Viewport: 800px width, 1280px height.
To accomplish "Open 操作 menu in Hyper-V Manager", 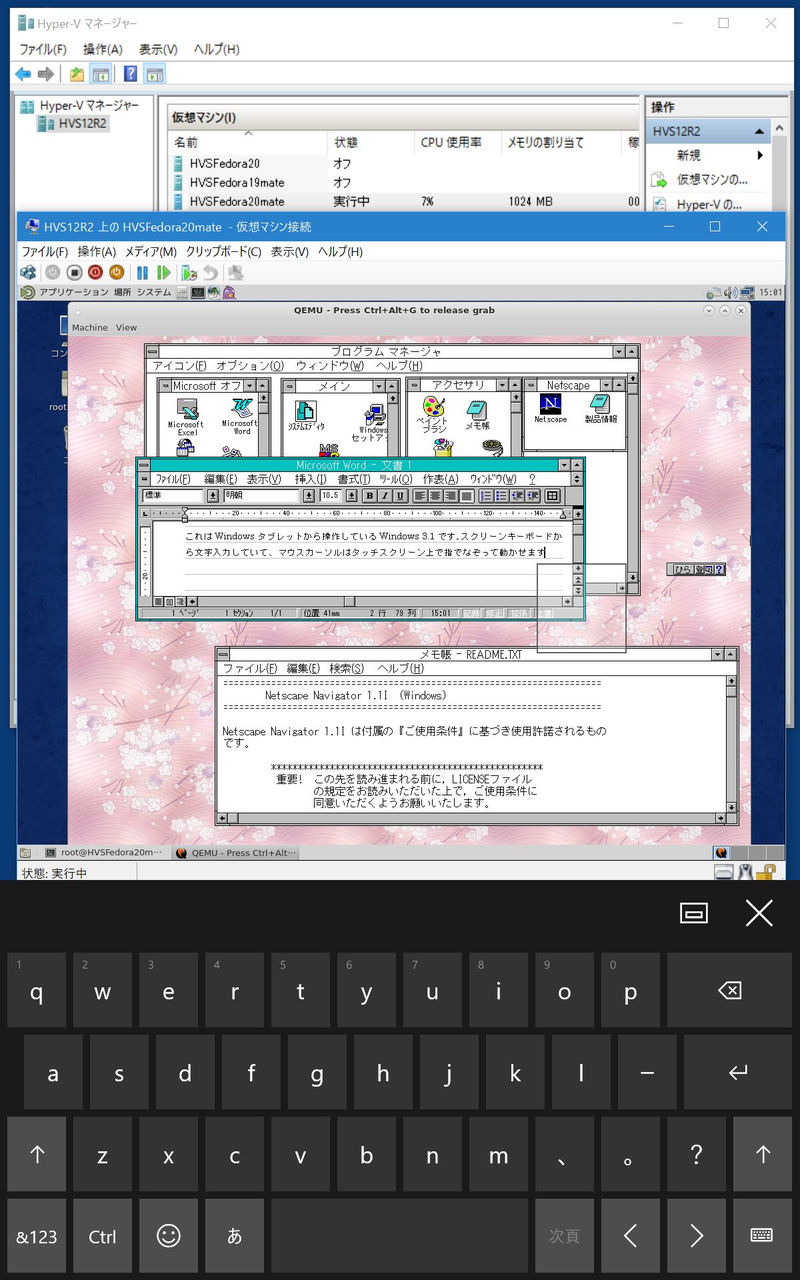I will coord(103,49).
